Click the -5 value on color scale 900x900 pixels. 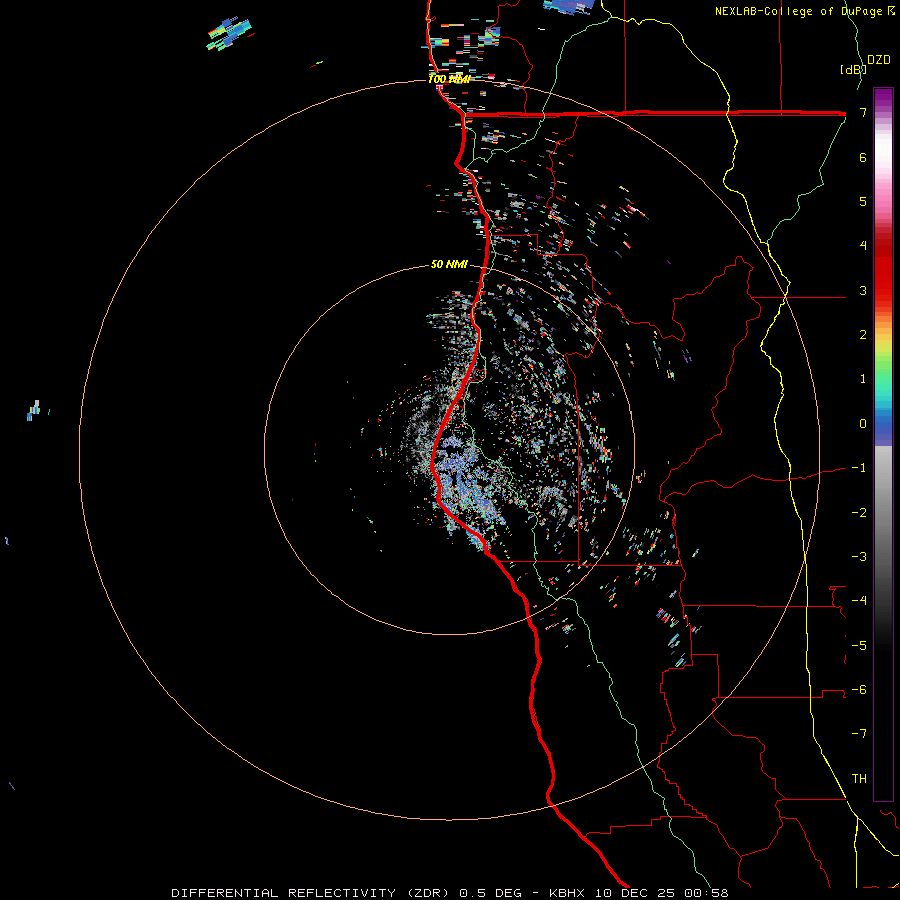pyautogui.click(x=859, y=646)
